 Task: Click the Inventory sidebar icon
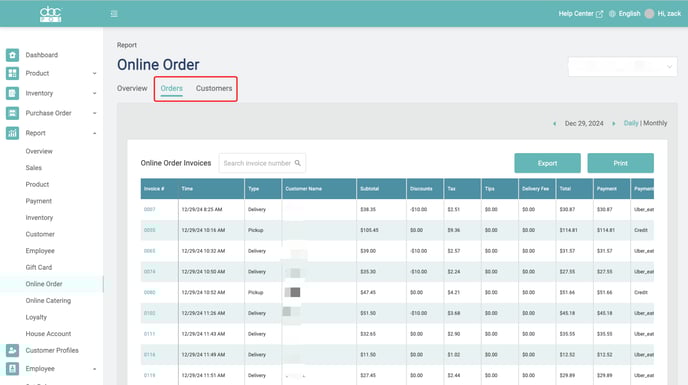click(x=12, y=93)
